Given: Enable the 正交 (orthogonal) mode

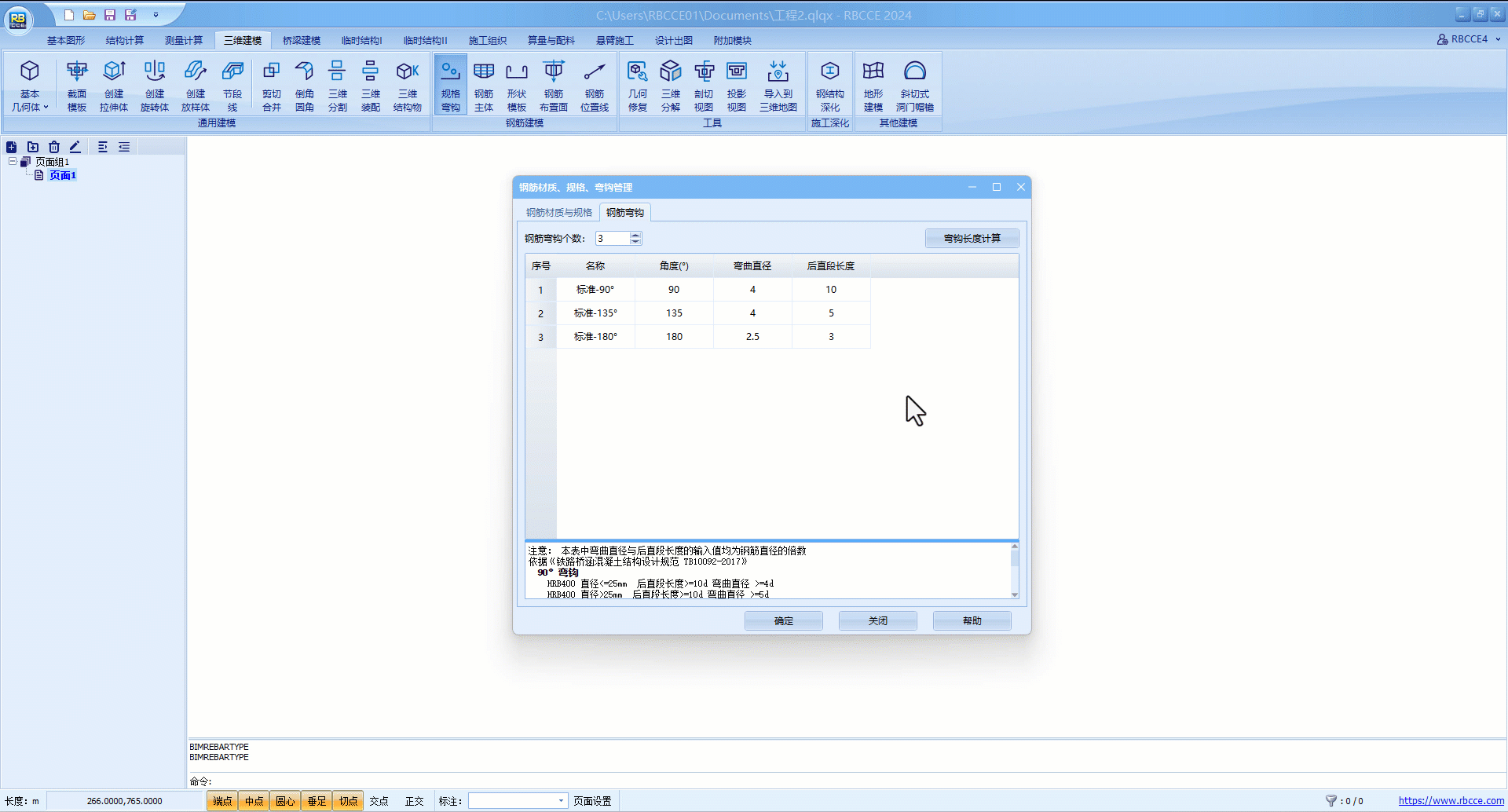Looking at the screenshot, I should pos(414,801).
